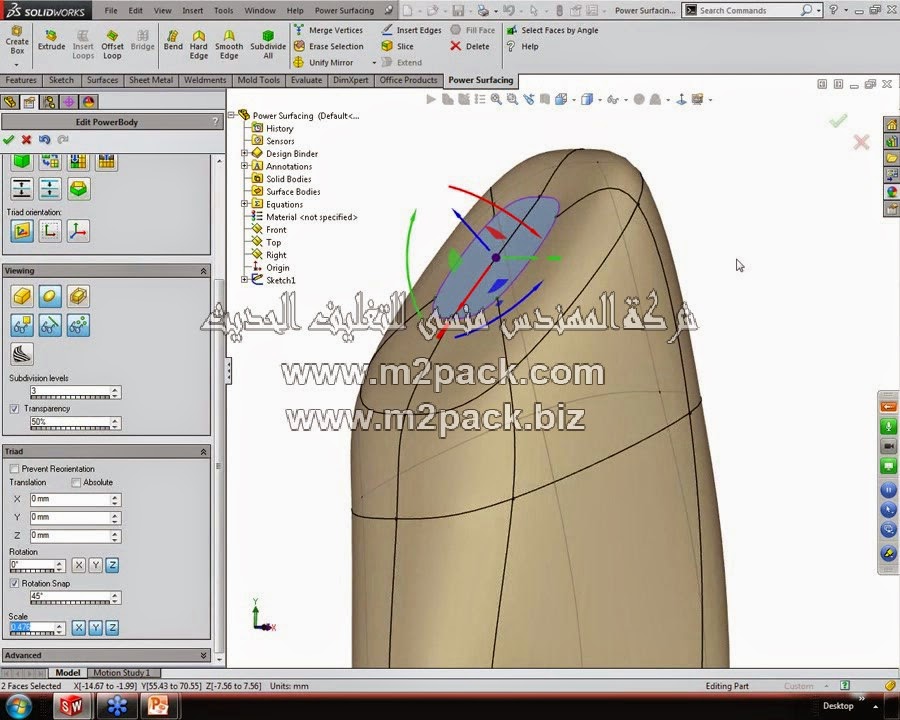Adjust the Transparency percentage slider
900x720 pixels.
[70, 428]
